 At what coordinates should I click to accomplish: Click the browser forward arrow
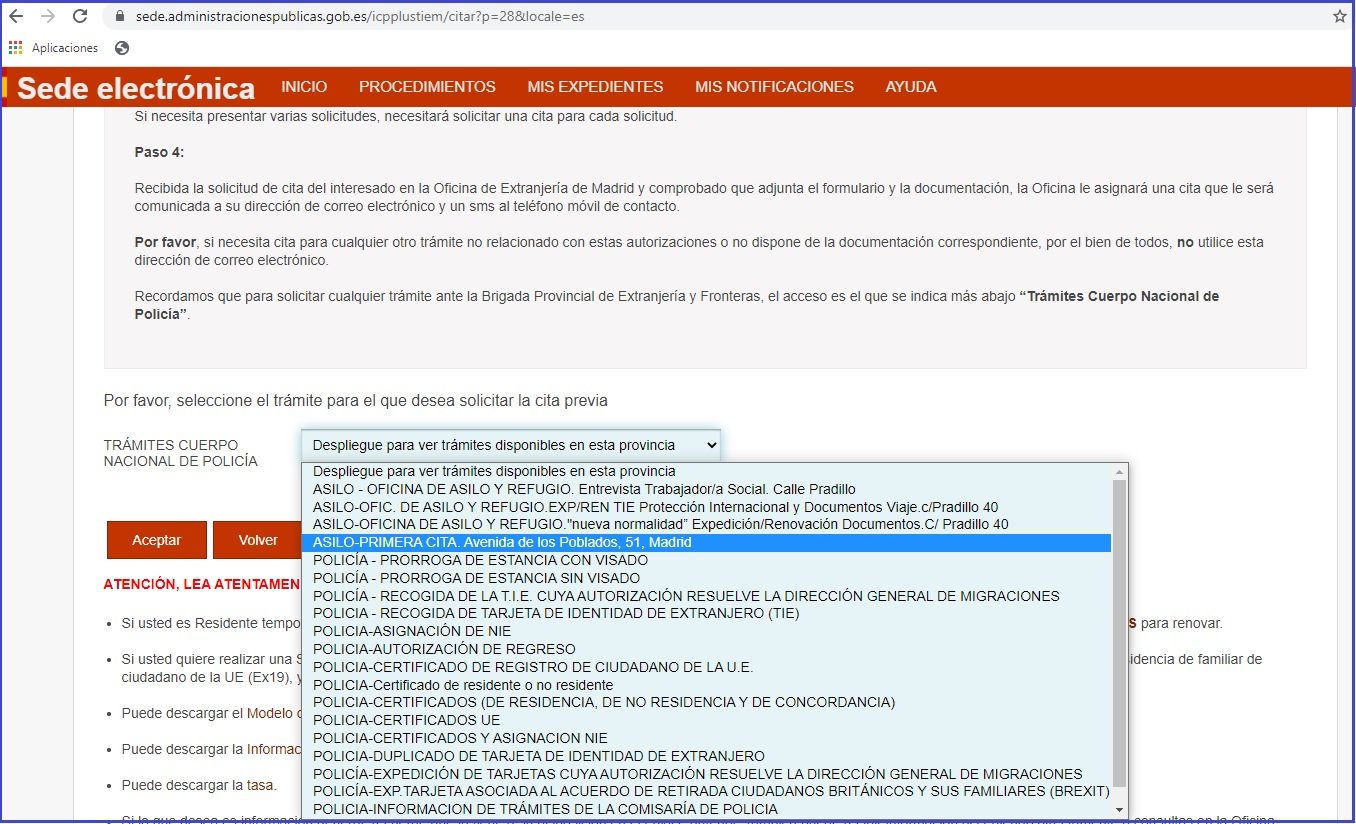coord(48,16)
